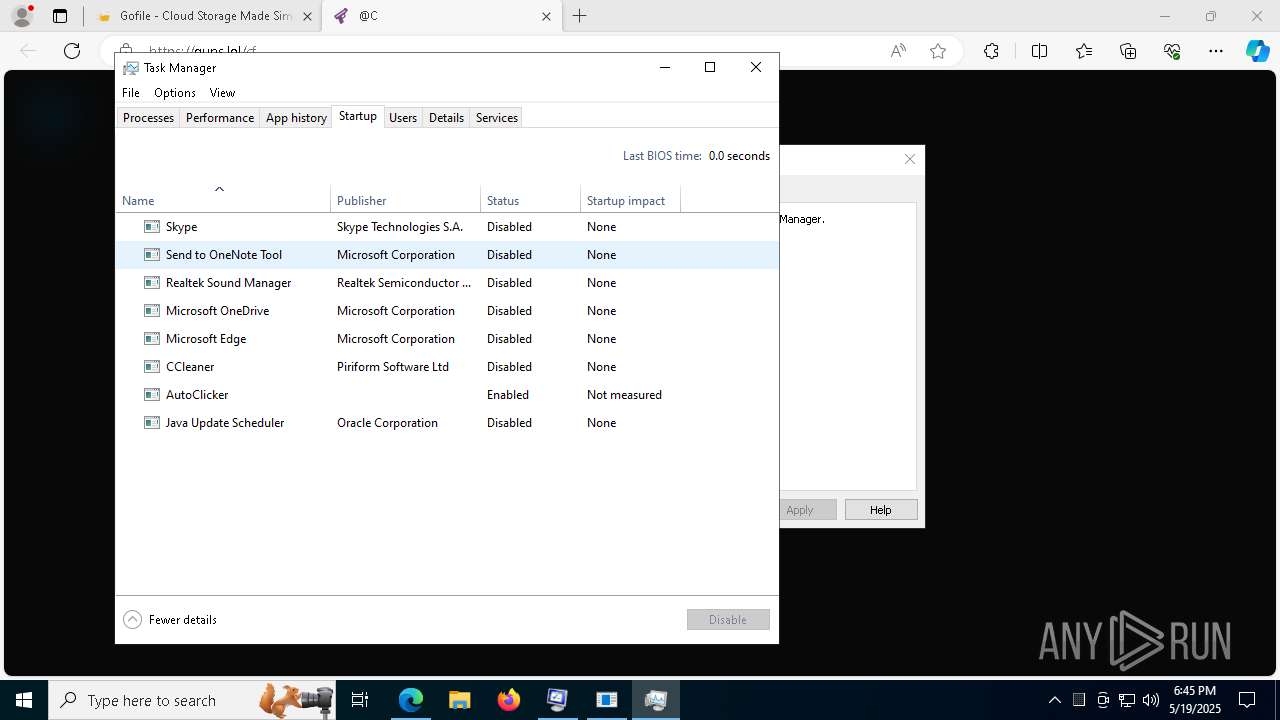Screen dimensions: 1280x720
Task: Sort by the Status column header
Action: tap(530, 198)
